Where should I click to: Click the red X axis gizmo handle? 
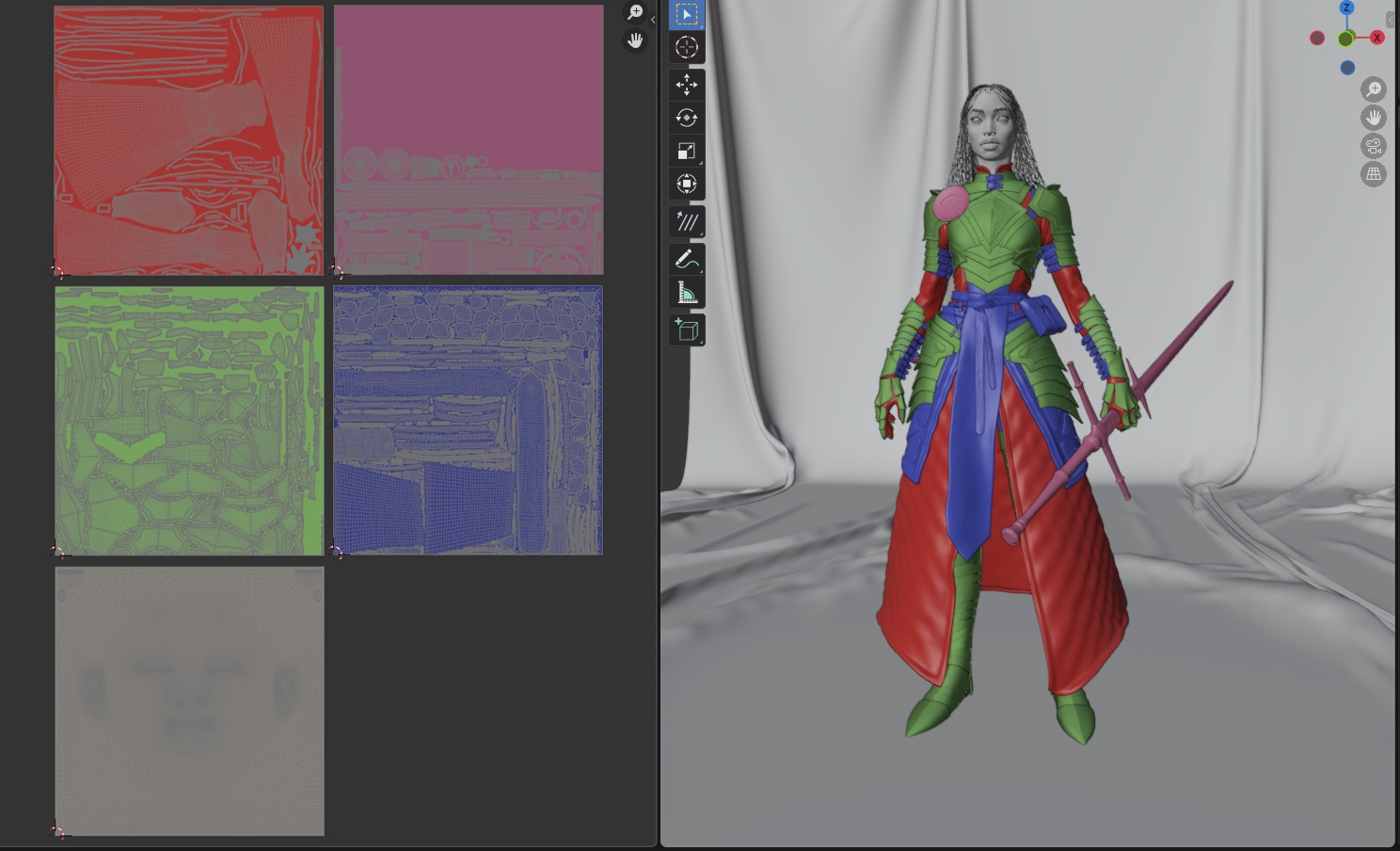[x=1377, y=38]
